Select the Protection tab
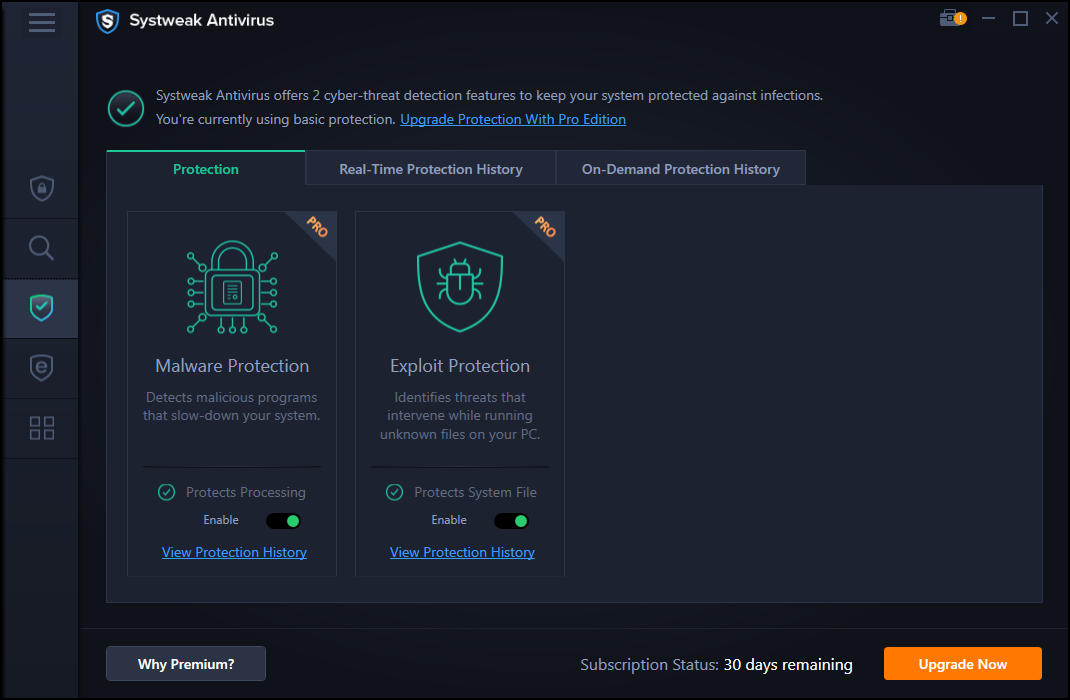Screen dimensions: 1070x700 (x=205, y=169)
